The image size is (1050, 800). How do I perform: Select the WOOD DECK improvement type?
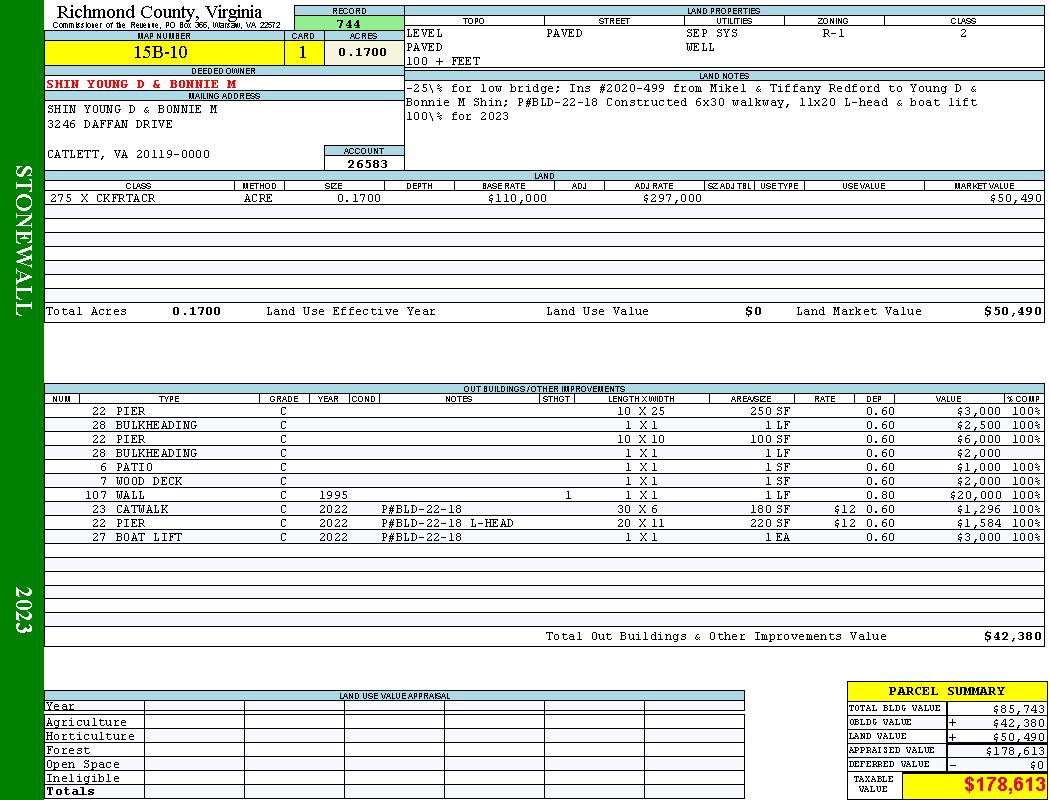[149, 481]
